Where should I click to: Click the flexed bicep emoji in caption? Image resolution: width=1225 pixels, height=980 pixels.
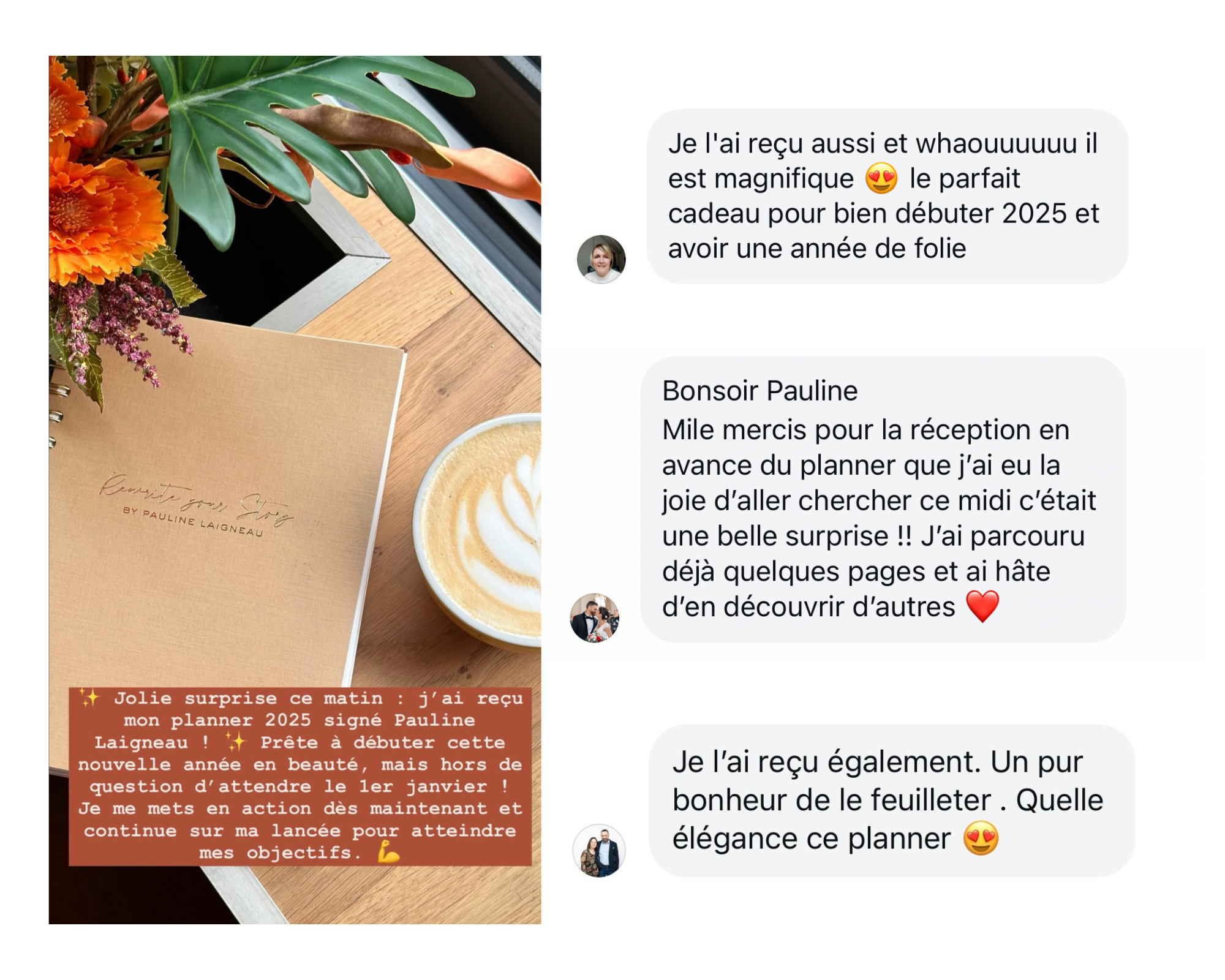click(x=389, y=852)
